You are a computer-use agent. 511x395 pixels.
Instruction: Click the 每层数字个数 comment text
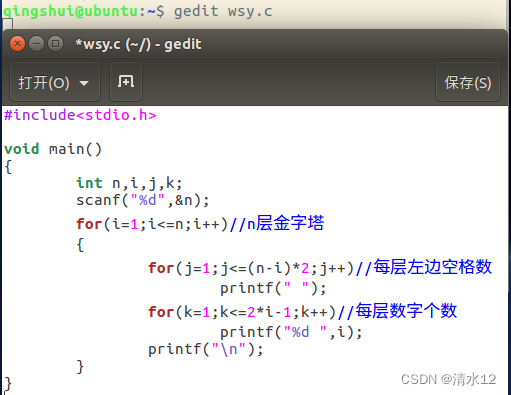click(x=406, y=311)
